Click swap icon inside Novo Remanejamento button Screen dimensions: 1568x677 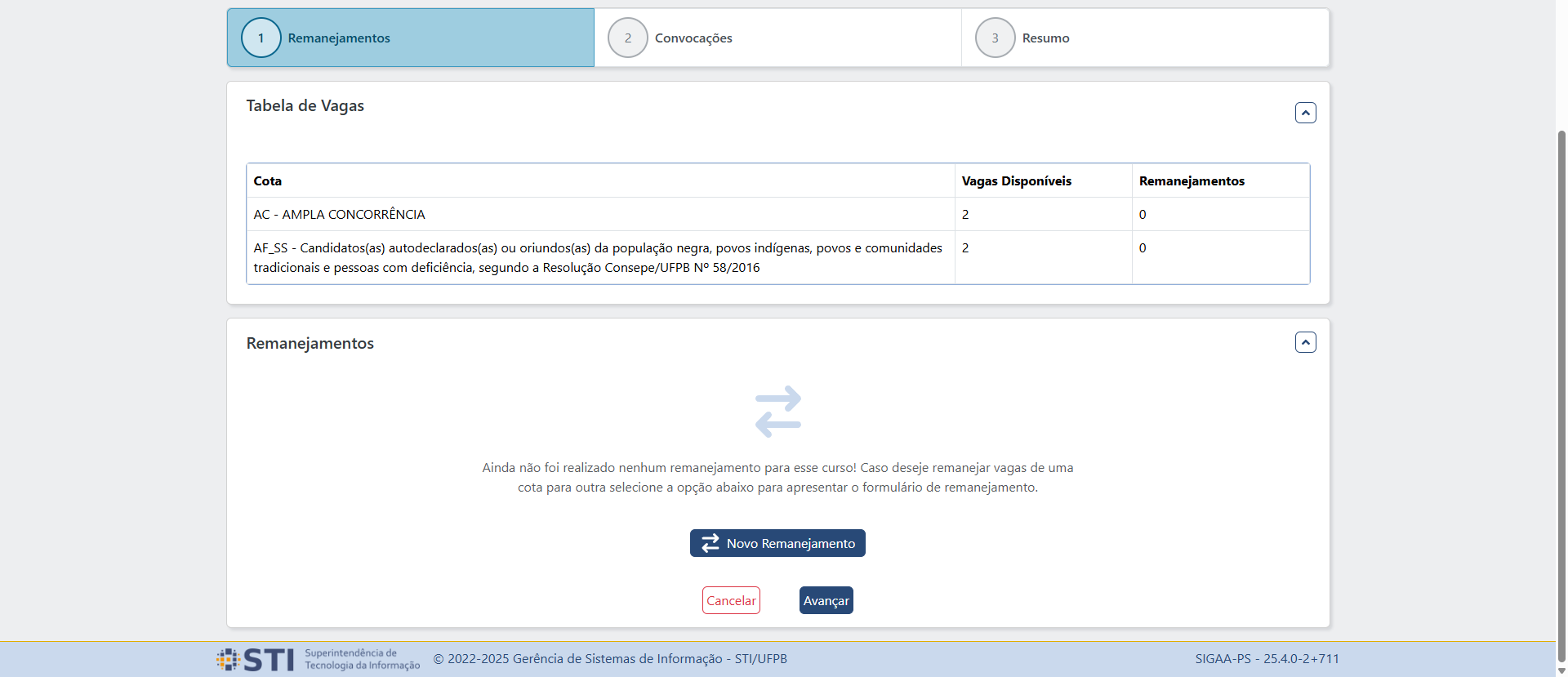pos(710,543)
